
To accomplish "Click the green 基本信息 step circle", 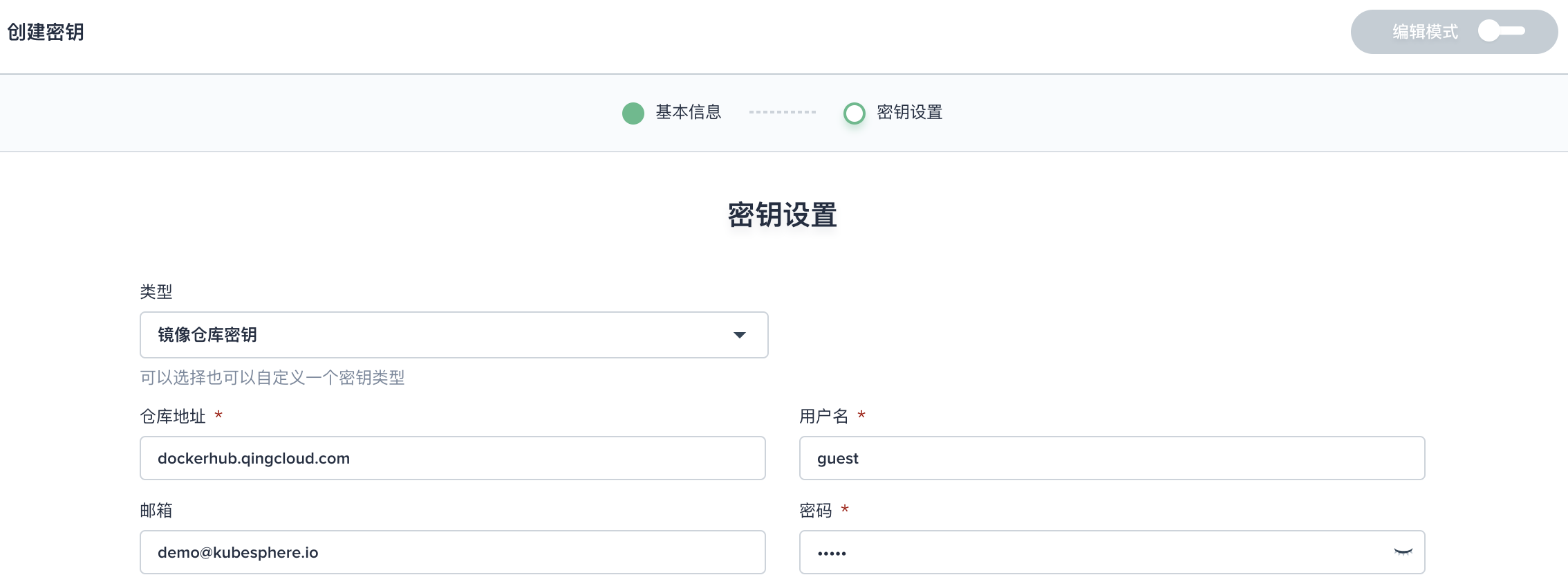I will point(633,113).
